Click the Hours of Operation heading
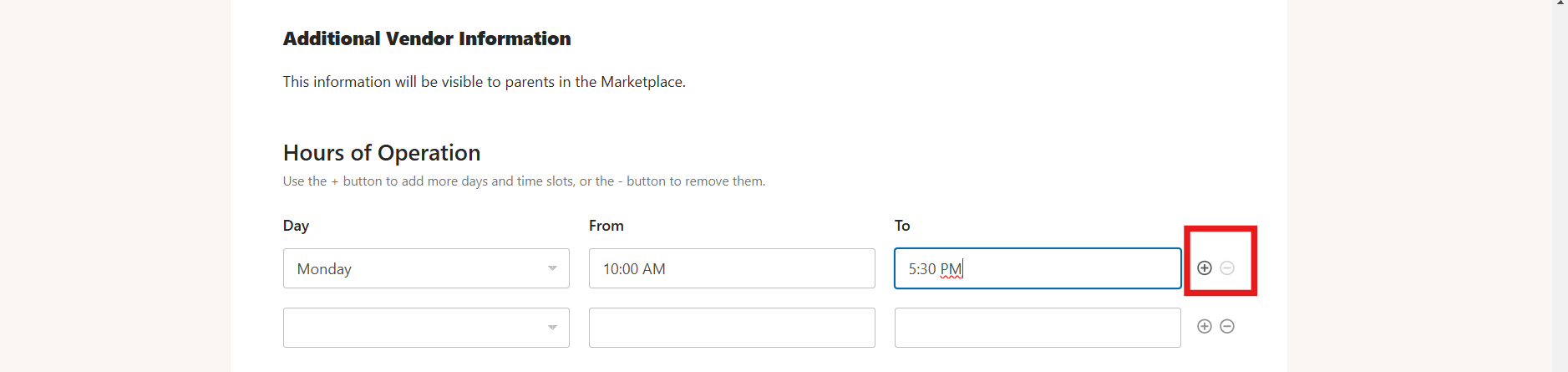This screenshot has width=1568, height=372. click(382, 153)
